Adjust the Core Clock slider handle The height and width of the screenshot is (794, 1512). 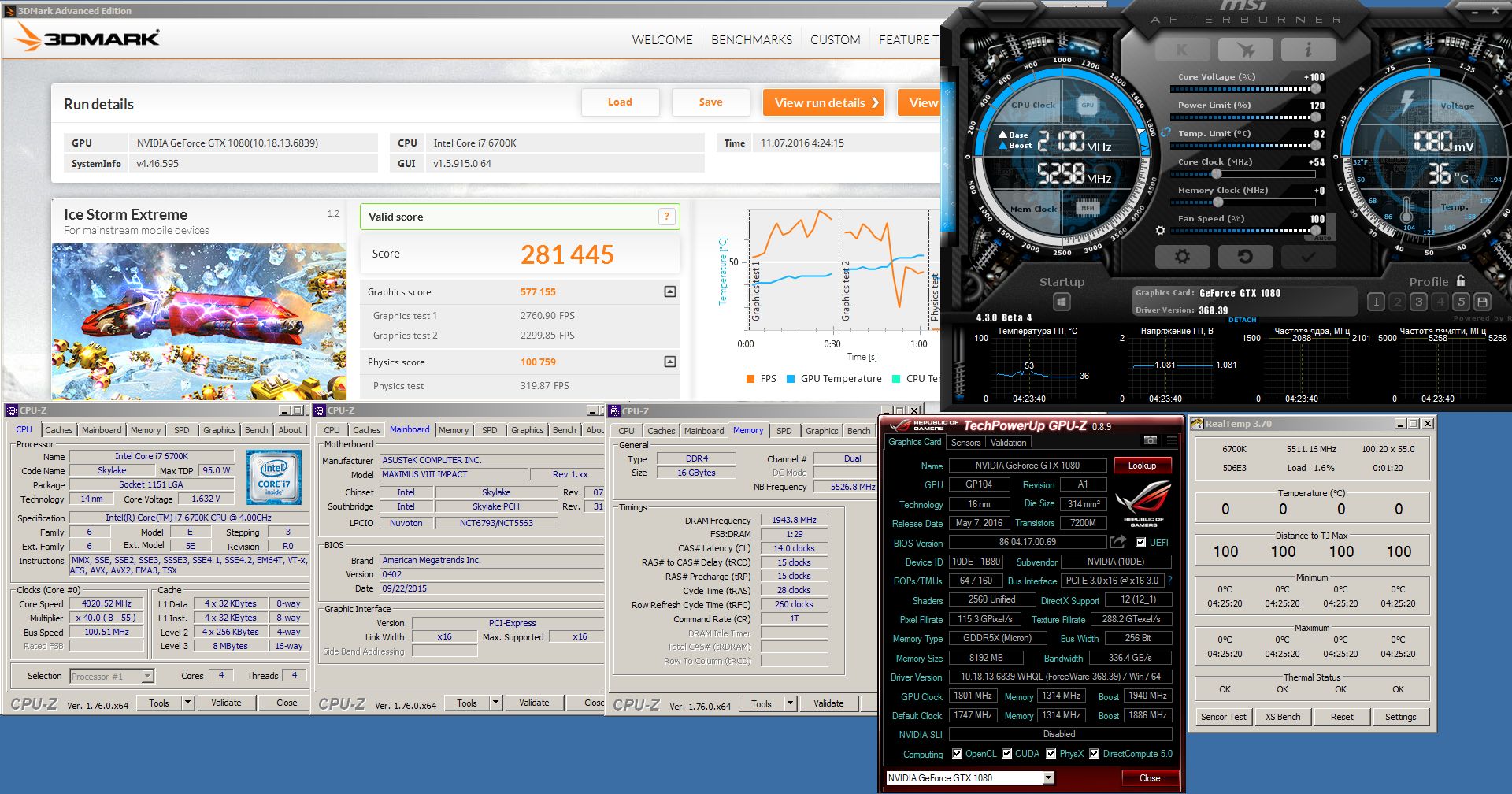click(x=1217, y=173)
